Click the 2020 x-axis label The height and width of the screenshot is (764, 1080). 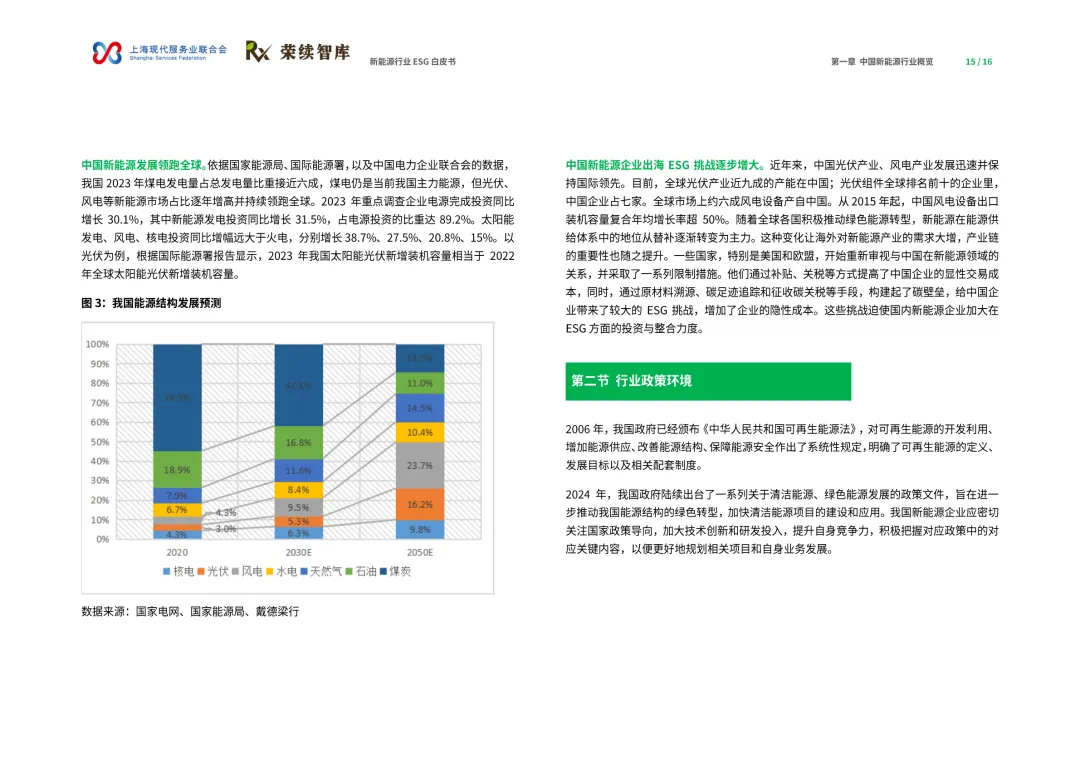[x=177, y=553]
